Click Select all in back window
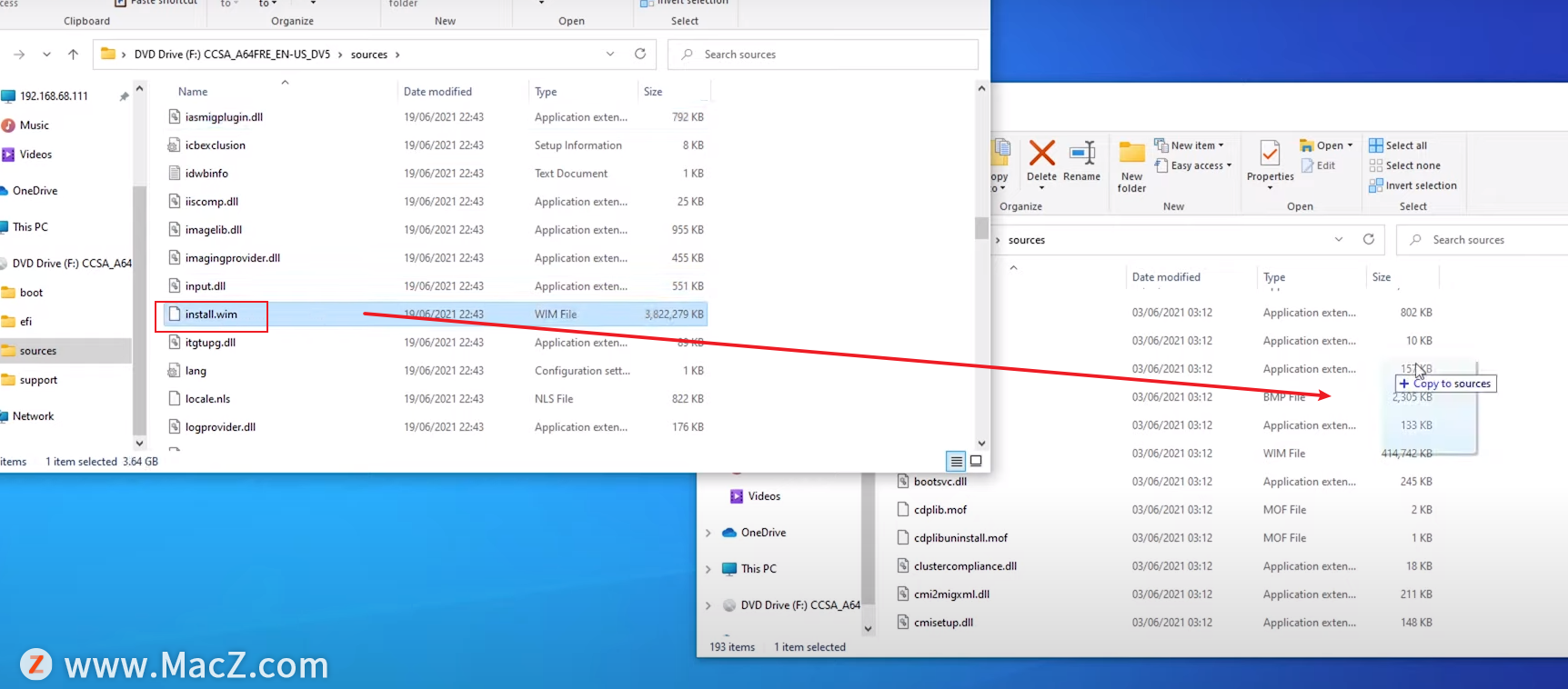Viewport: 1568px width, 689px height. pyautogui.click(x=1398, y=145)
